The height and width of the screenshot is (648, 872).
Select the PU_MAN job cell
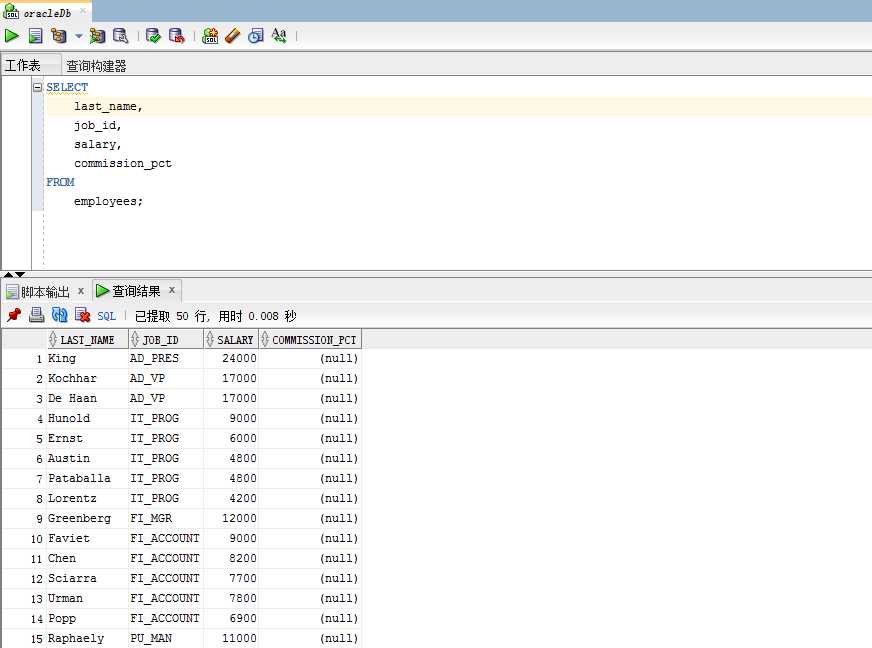pyautogui.click(x=166, y=639)
